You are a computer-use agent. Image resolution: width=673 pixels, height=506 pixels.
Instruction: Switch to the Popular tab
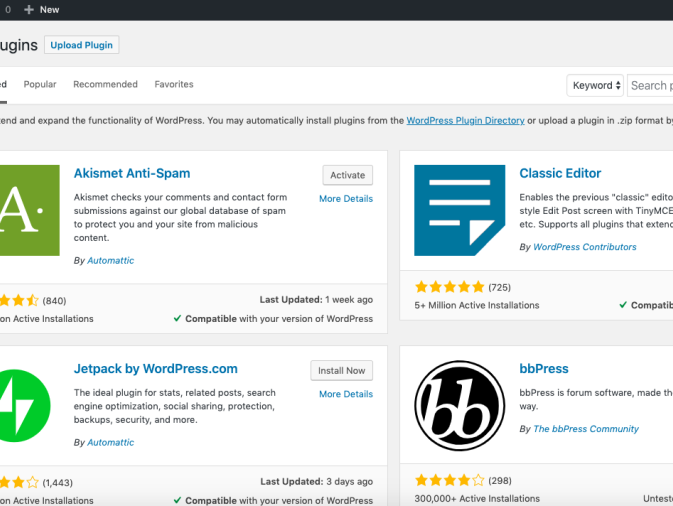(40, 84)
